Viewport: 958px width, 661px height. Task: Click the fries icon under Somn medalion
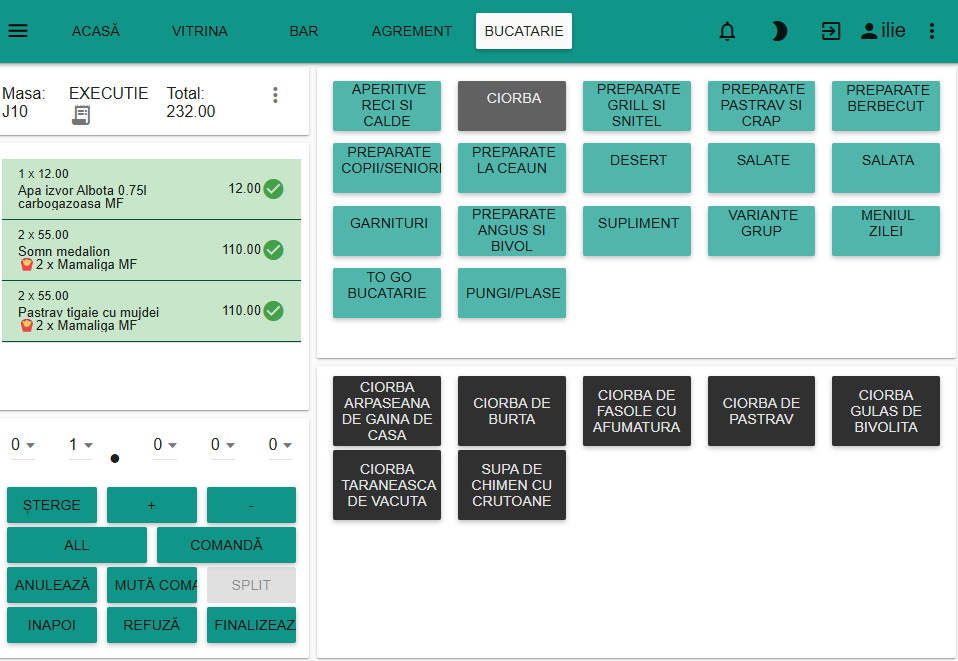coord(27,265)
